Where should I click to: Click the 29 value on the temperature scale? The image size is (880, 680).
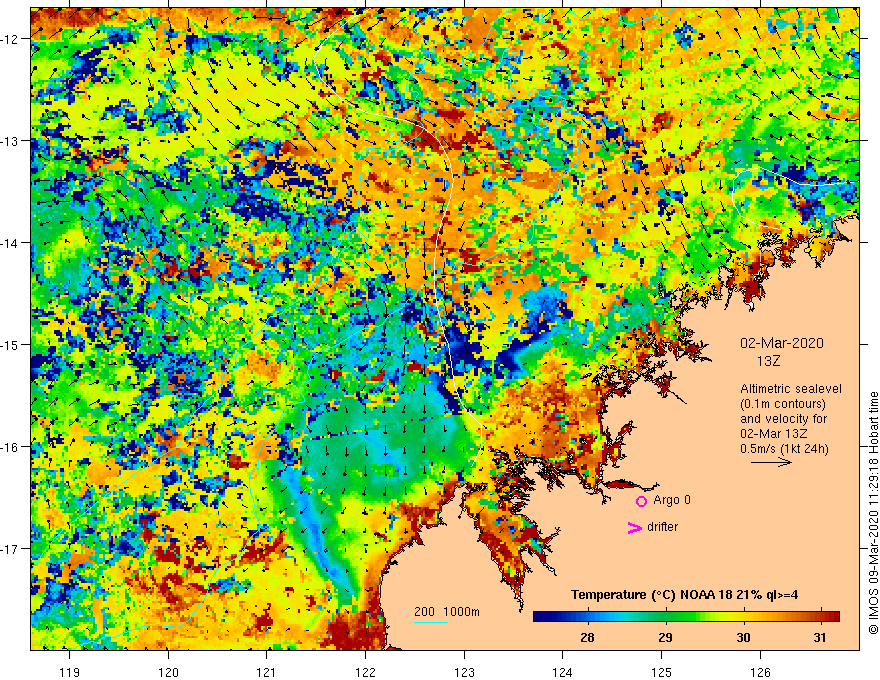(x=665, y=637)
